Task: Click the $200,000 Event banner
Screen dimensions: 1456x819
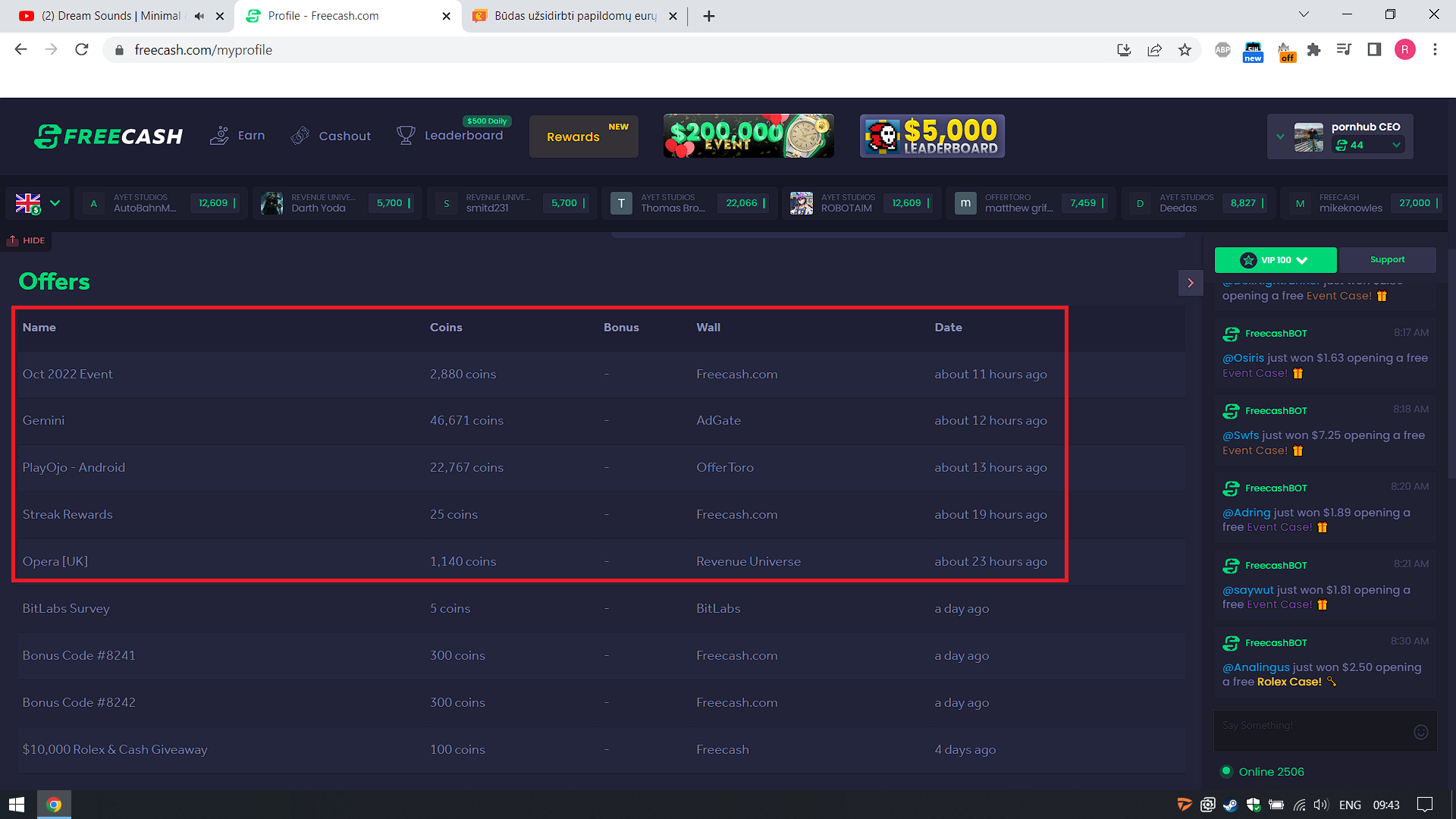Action: point(748,136)
